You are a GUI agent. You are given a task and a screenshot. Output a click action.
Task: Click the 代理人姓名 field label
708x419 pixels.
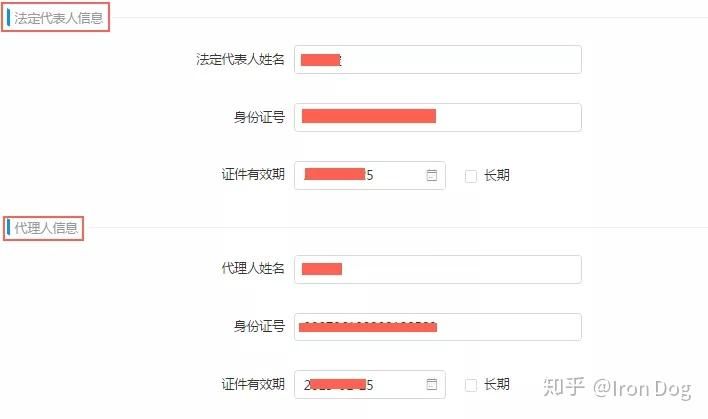pyautogui.click(x=253, y=269)
